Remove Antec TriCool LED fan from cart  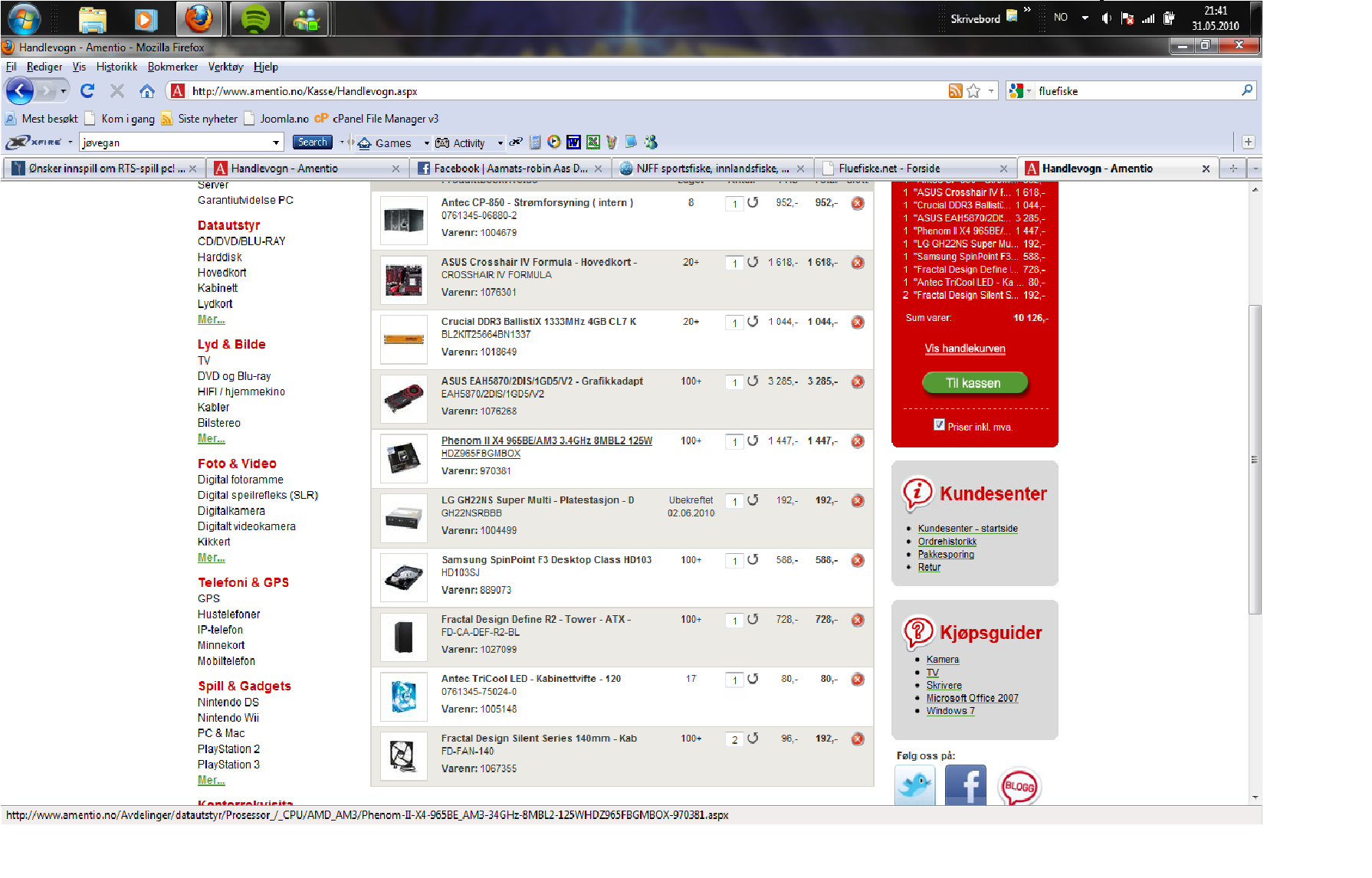858,680
